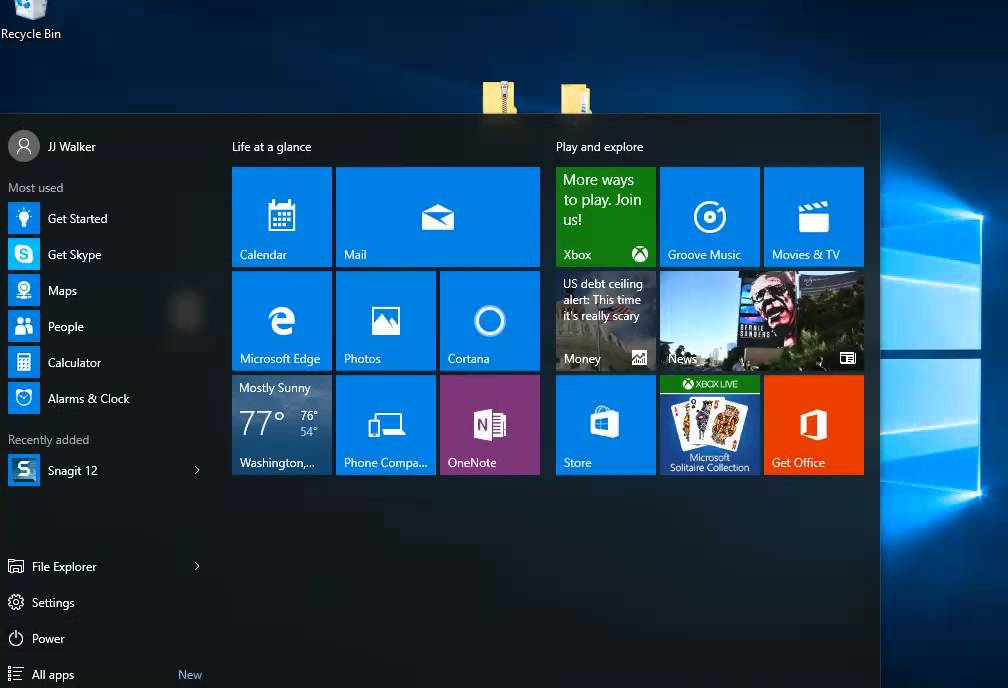Image resolution: width=1008 pixels, height=688 pixels.
Task: Select the plain folder on desktop
Action: tap(575, 98)
